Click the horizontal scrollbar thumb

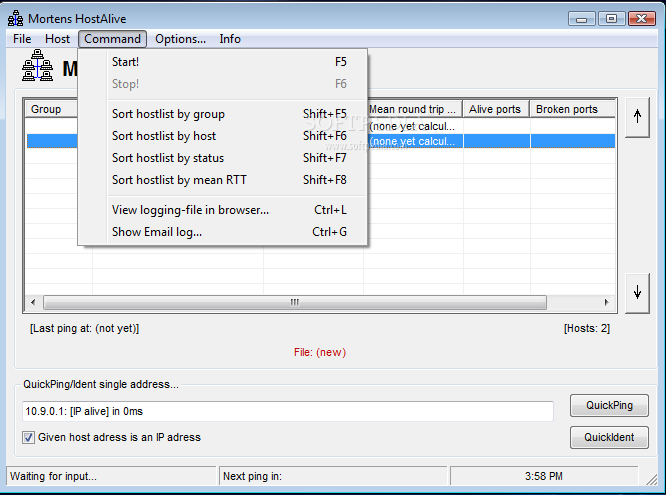coord(295,303)
